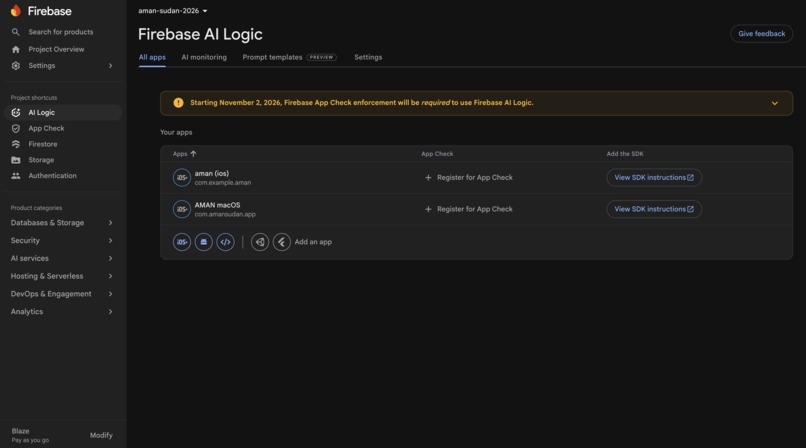
Task: Click the Project Overview home icon
Action: [15, 49]
